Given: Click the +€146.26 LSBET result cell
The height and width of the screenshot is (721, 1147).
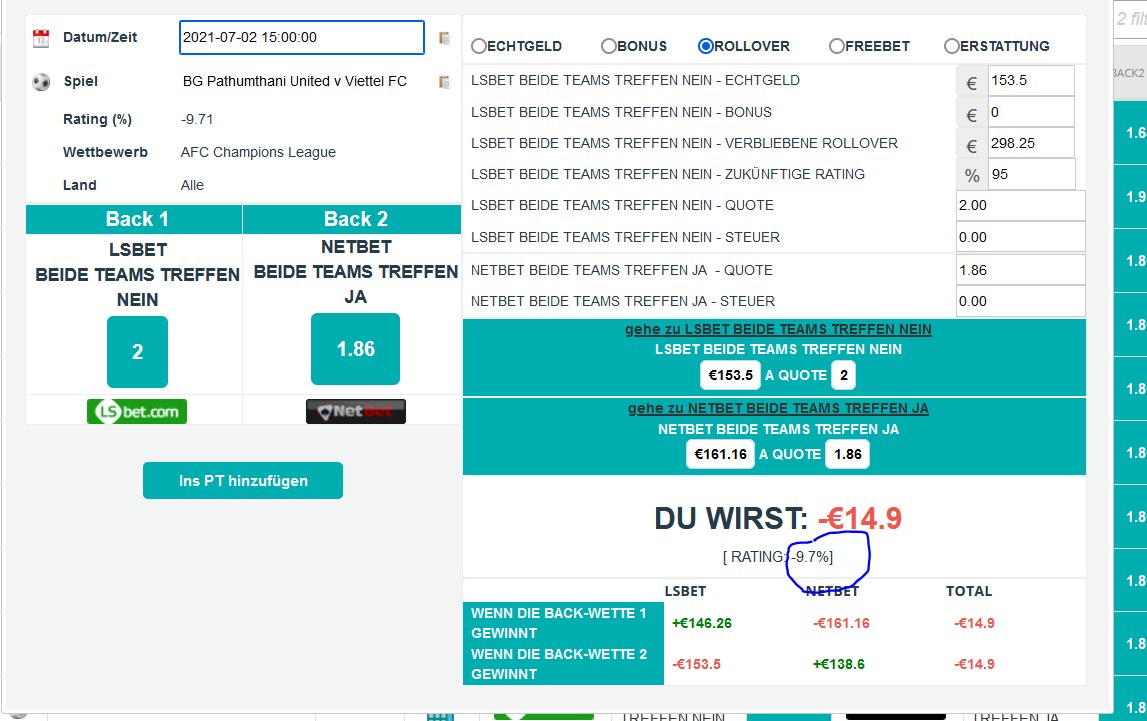Looking at the screenshot, I should (x=702, y=623).
